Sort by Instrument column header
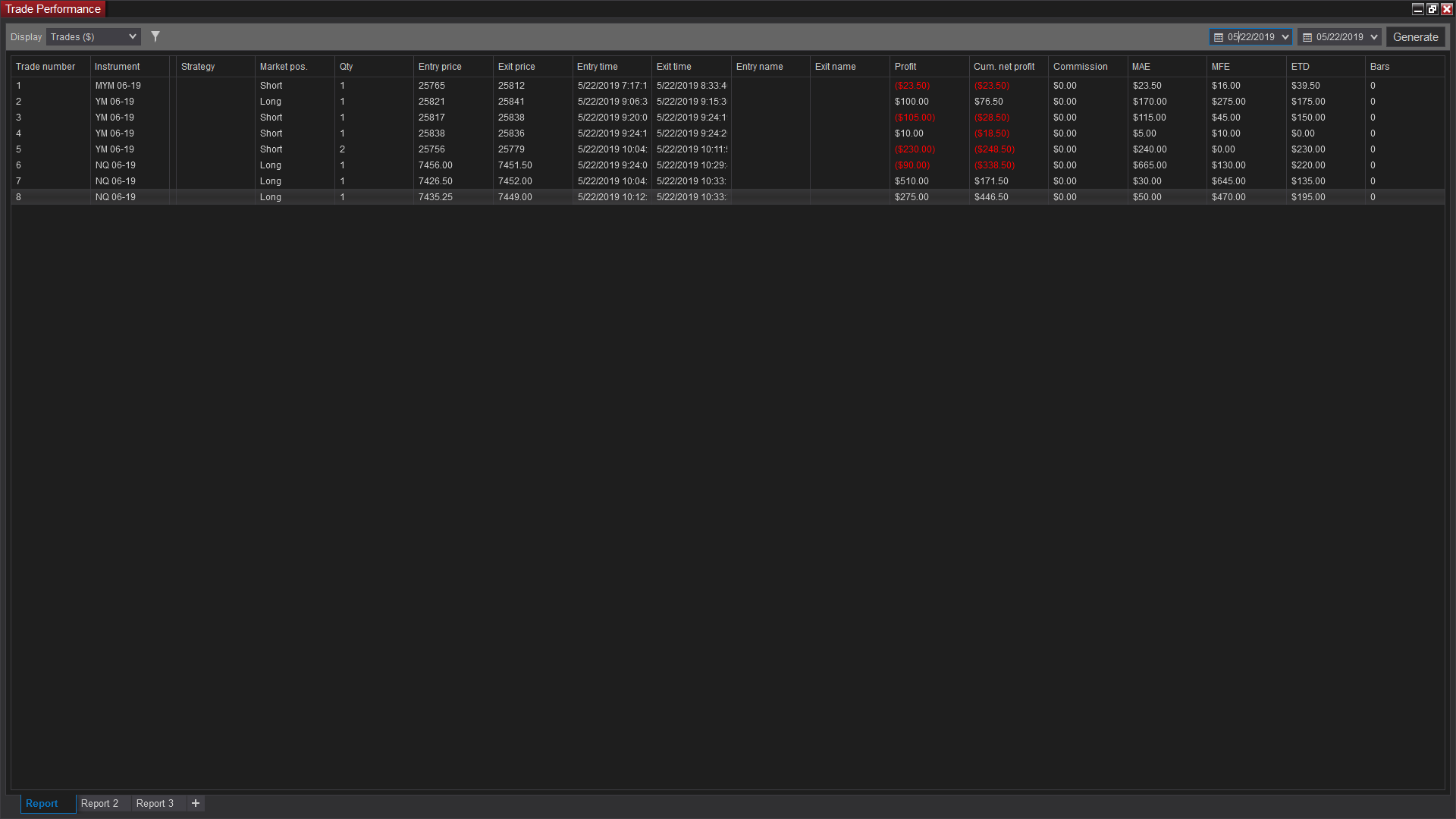This screenshot has width=1456, height=819. point(130,67)
